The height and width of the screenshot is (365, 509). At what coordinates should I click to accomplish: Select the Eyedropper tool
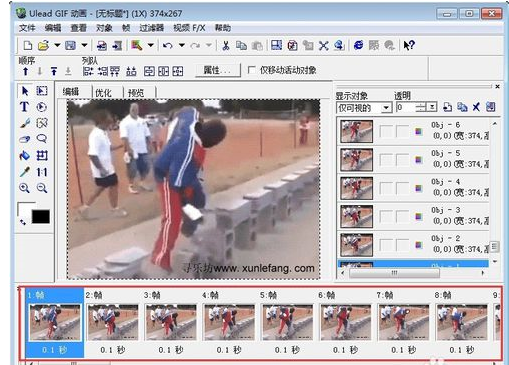[x=25, y=172]
